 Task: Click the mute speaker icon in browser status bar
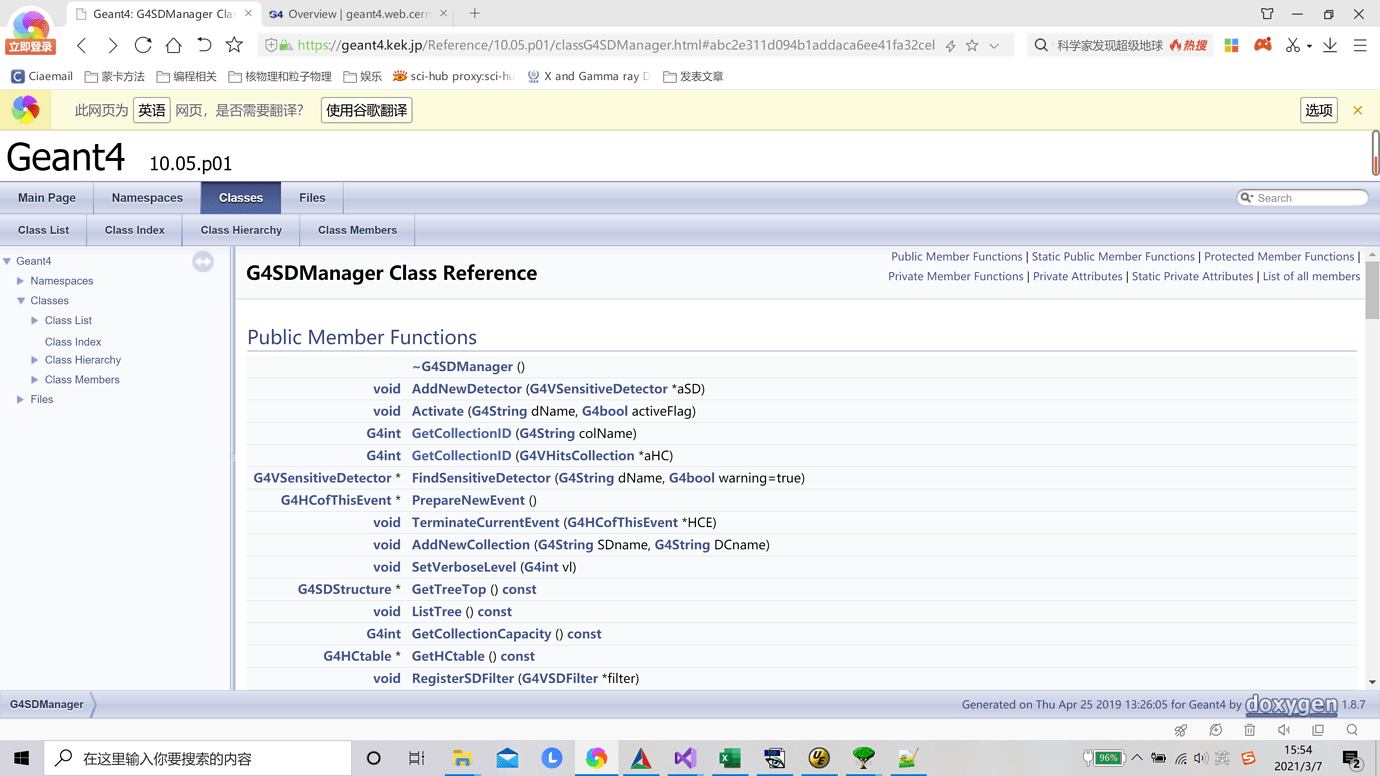coord(1284,730)
